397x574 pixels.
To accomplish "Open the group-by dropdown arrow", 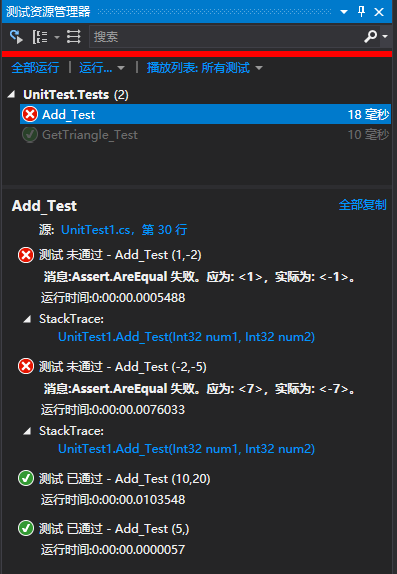I will tap(57, 37).
